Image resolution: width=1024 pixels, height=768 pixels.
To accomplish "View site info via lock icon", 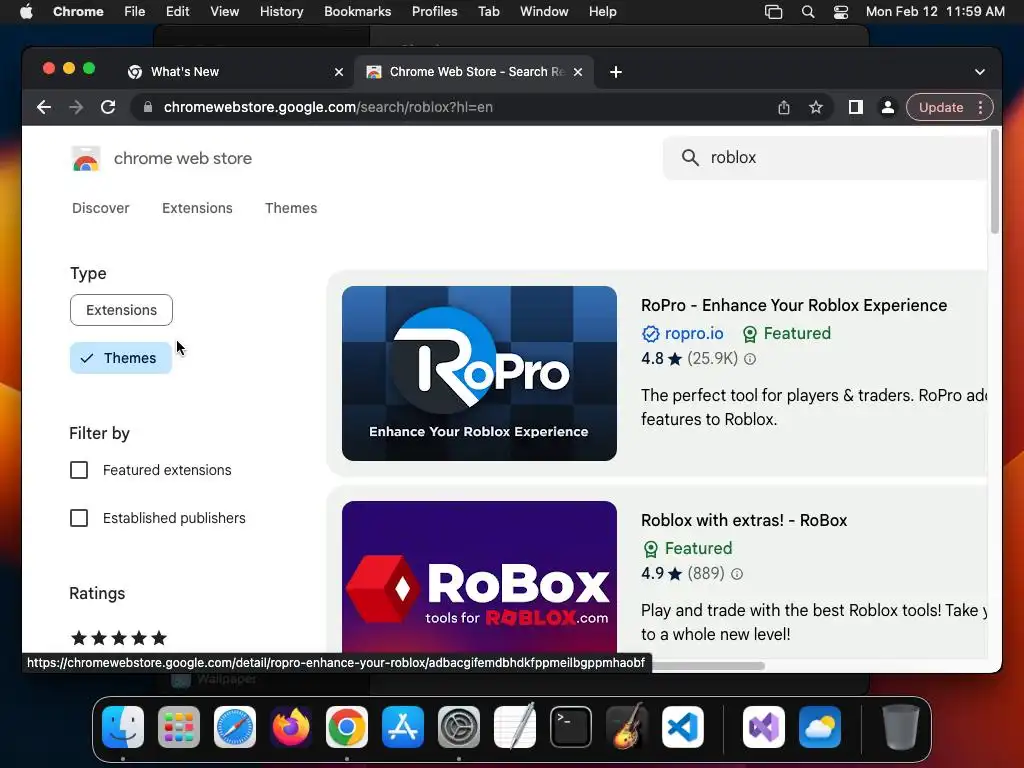I will click(x=148, y=107).
